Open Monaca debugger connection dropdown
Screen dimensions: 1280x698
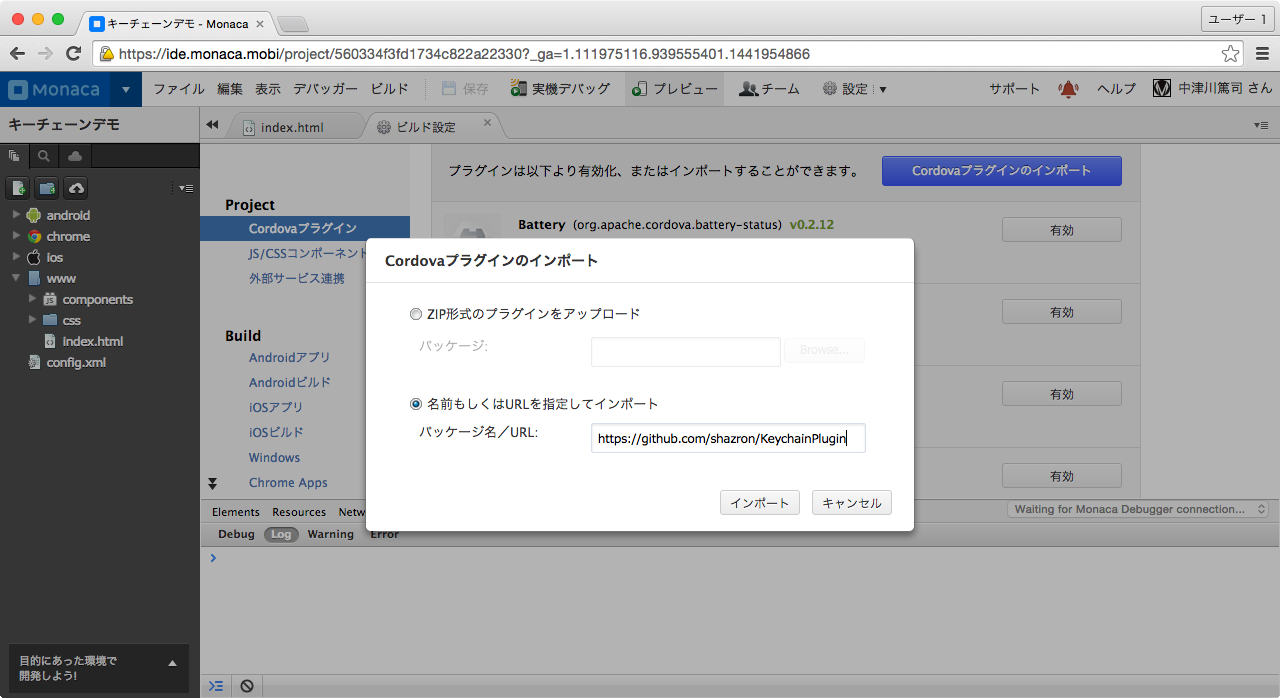point(1138,509)
